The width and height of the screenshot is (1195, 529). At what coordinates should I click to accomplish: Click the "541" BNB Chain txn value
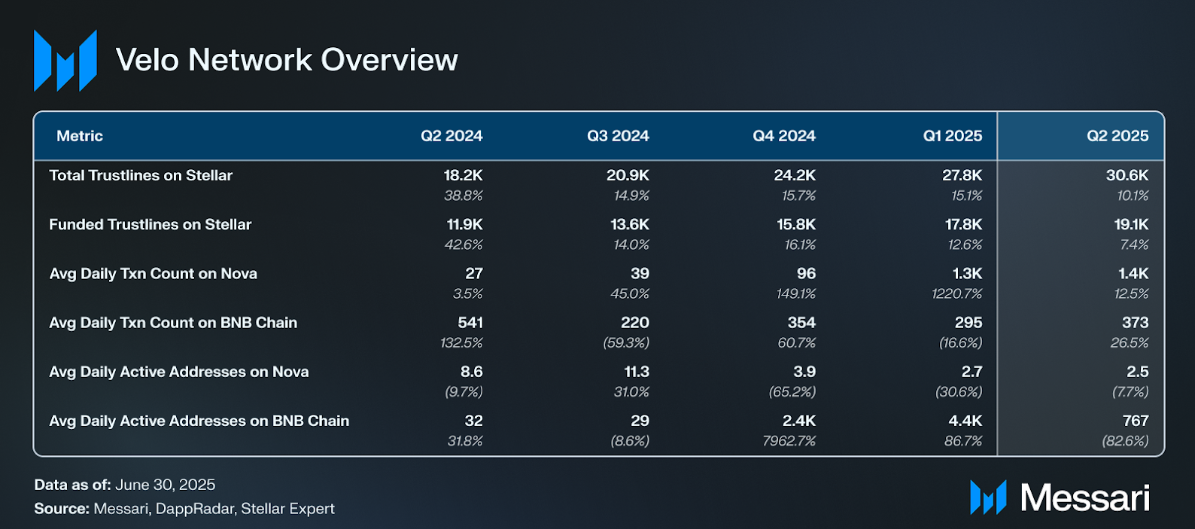[x=471, y=323]
